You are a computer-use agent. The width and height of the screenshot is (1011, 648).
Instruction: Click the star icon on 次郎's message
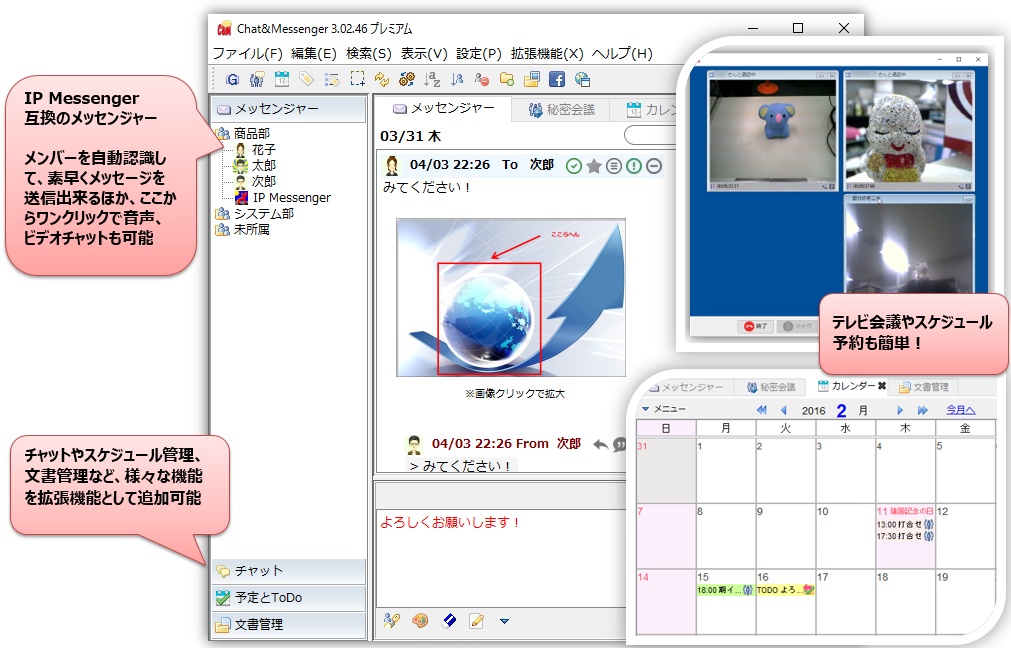click(594, 166)
